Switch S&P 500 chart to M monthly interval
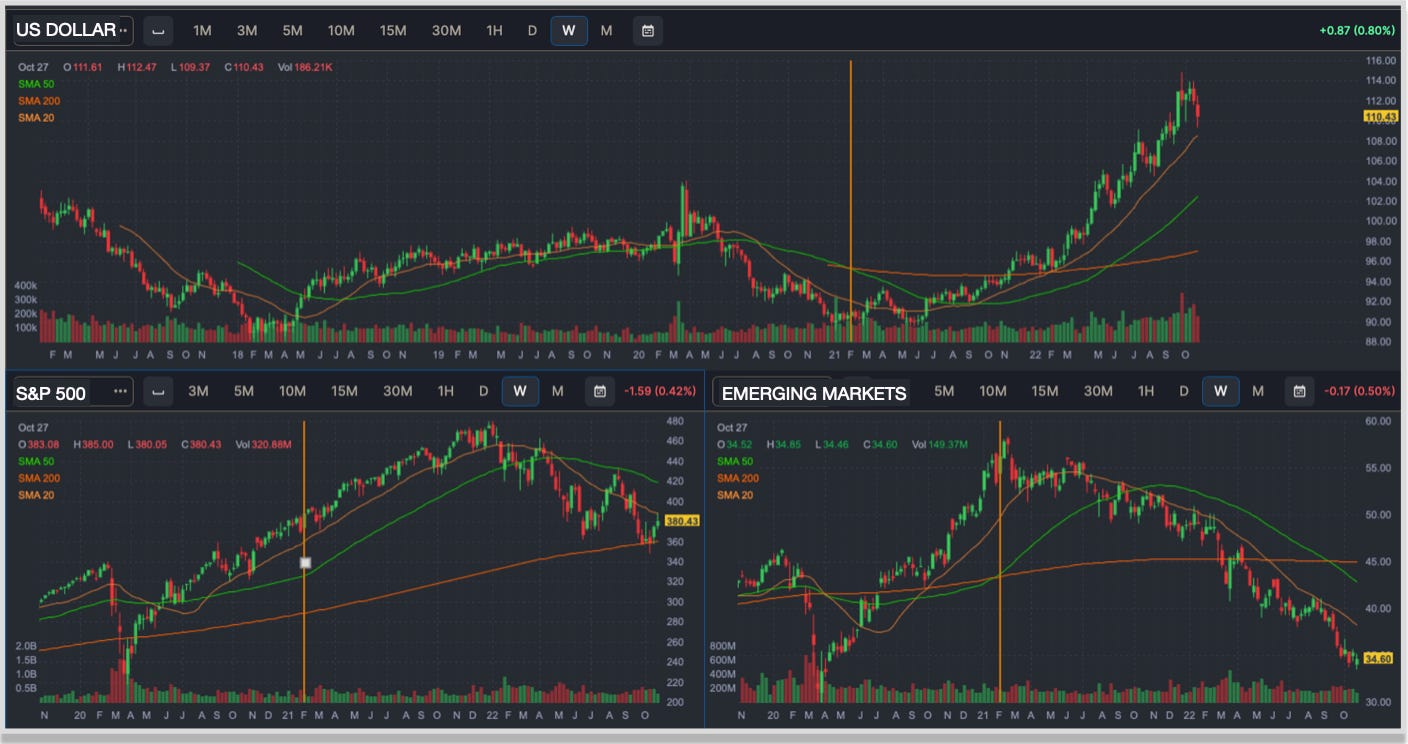1408x744 pixels. click(558, 391)
